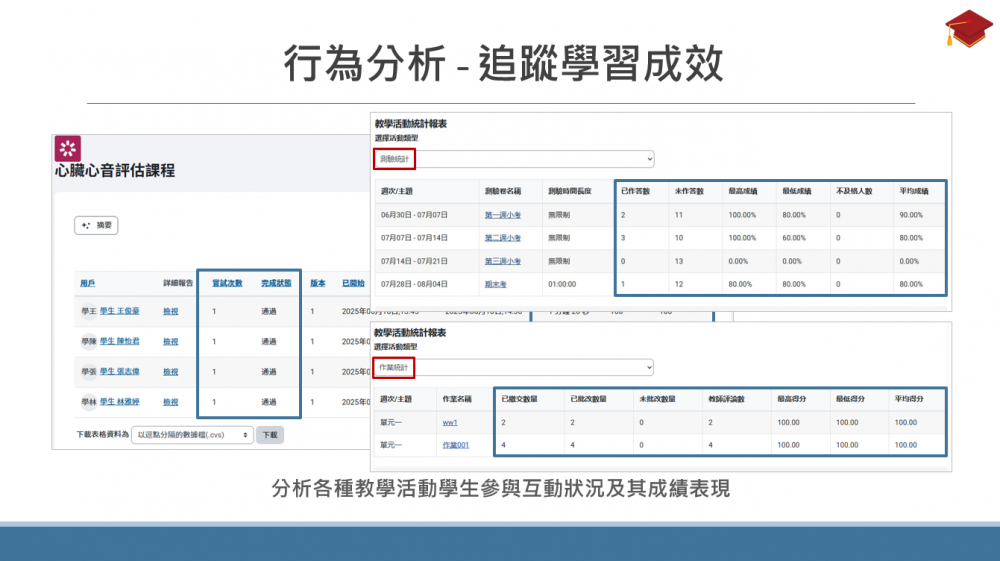
Task: Open the ww1 assignment link
Action: [450, 423]
